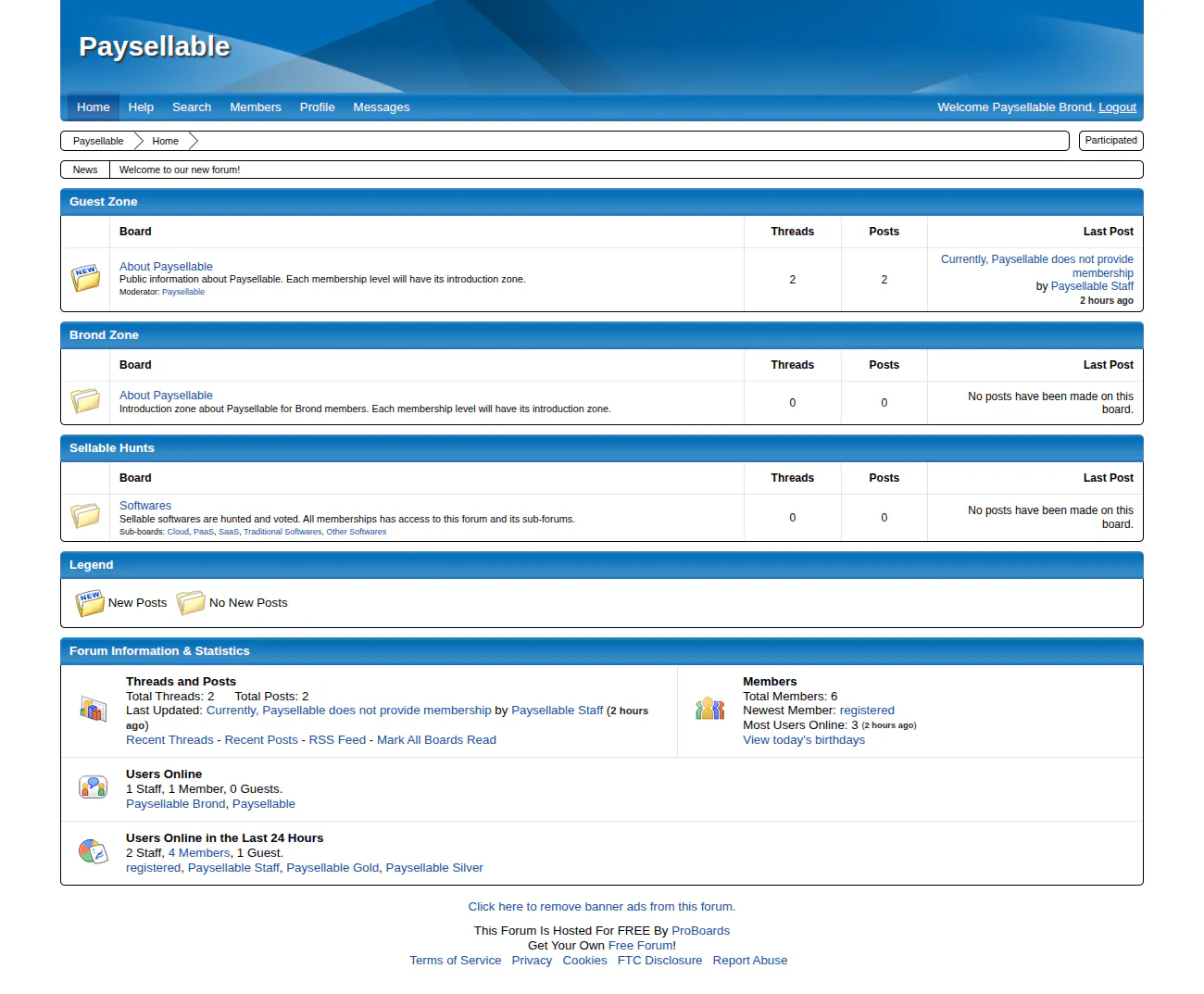Open the Paysellable user profile under Users Online

(264, 804)
